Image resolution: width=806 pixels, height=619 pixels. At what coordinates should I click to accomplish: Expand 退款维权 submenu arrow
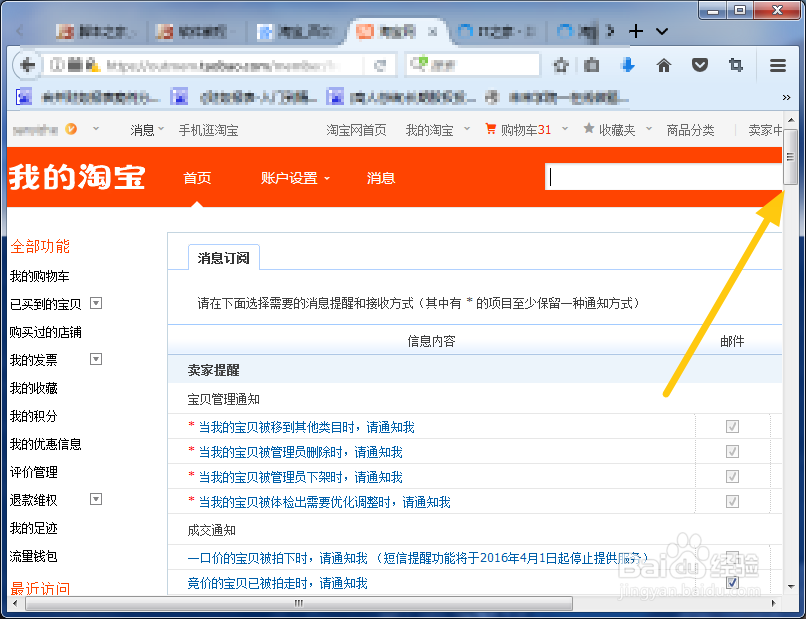[96, 499]
